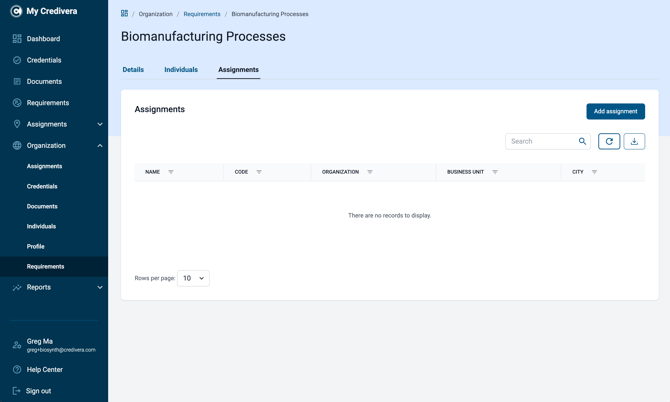The image size is (670, 402).
Task: Open the CITY column filter
Action: pyautogui.click(x=594, y=172)
